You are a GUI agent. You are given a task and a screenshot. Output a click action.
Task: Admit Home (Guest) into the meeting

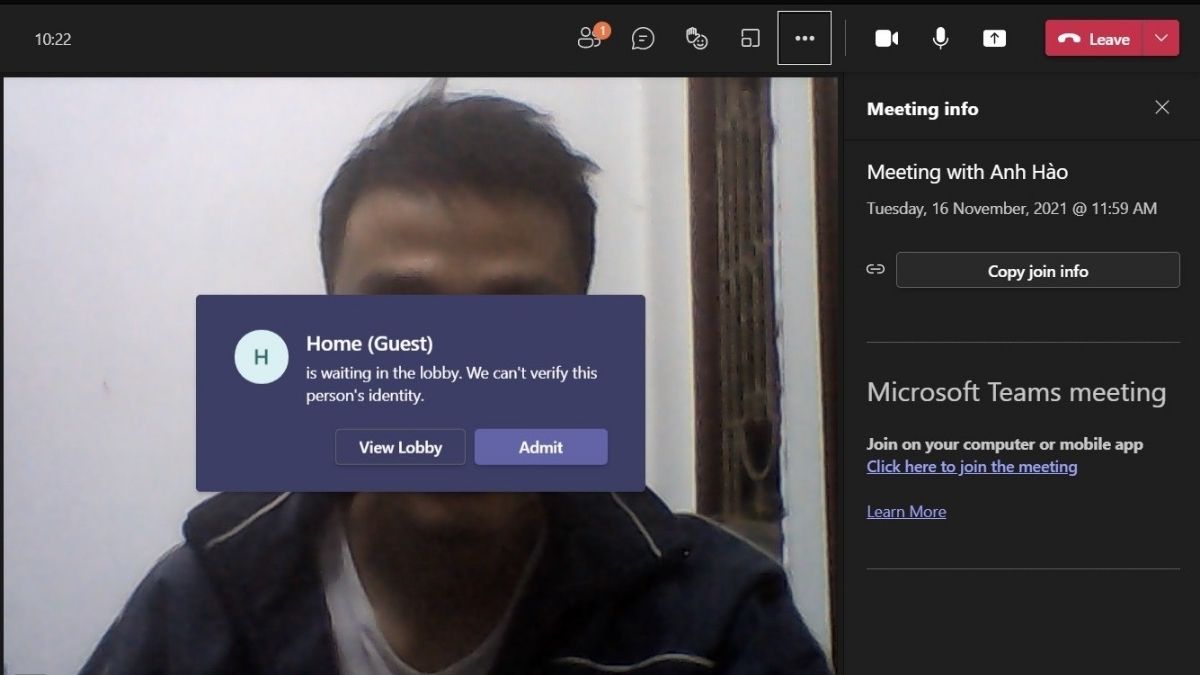(x=541, y=447)
